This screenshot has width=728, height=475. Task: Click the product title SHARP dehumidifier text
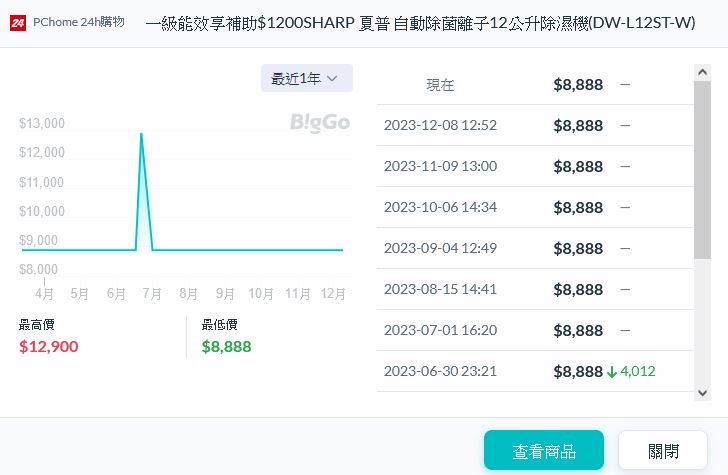420,22
